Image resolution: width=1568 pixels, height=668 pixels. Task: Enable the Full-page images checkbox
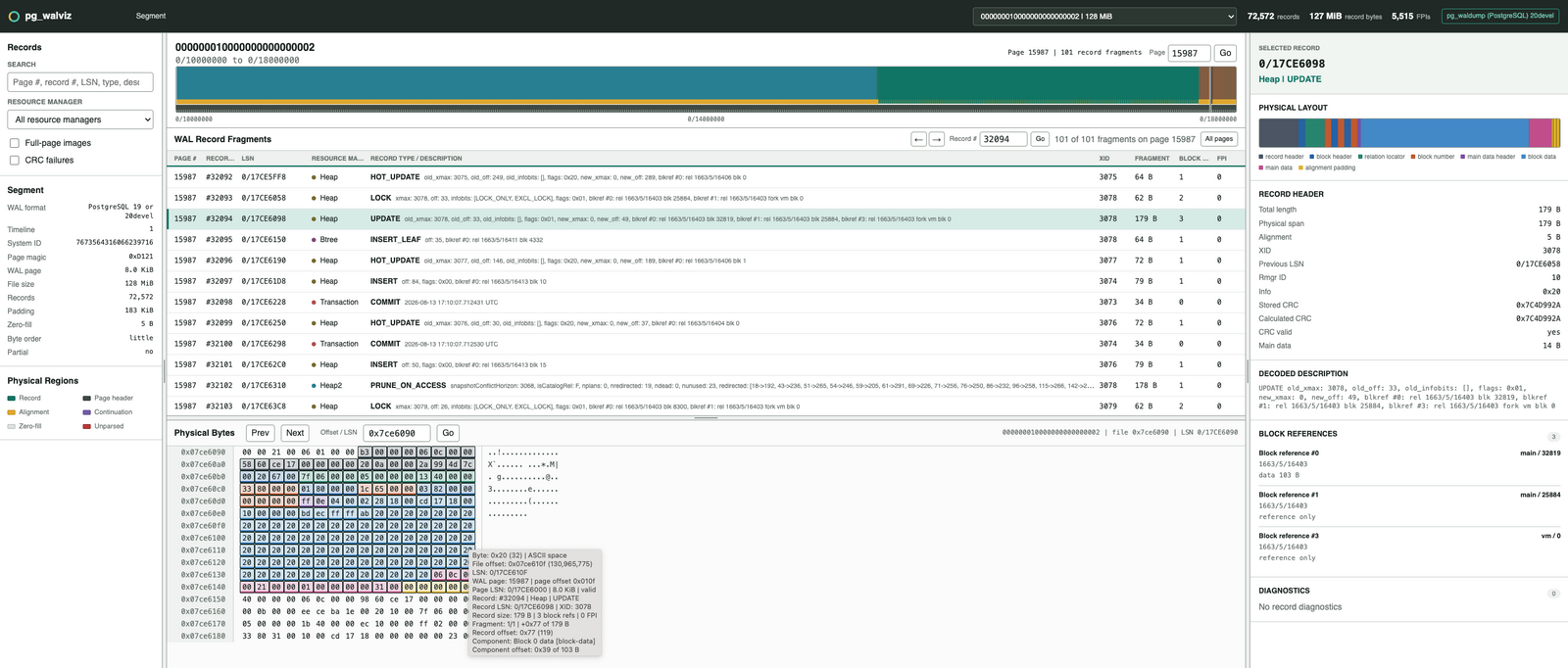(14, 143)
